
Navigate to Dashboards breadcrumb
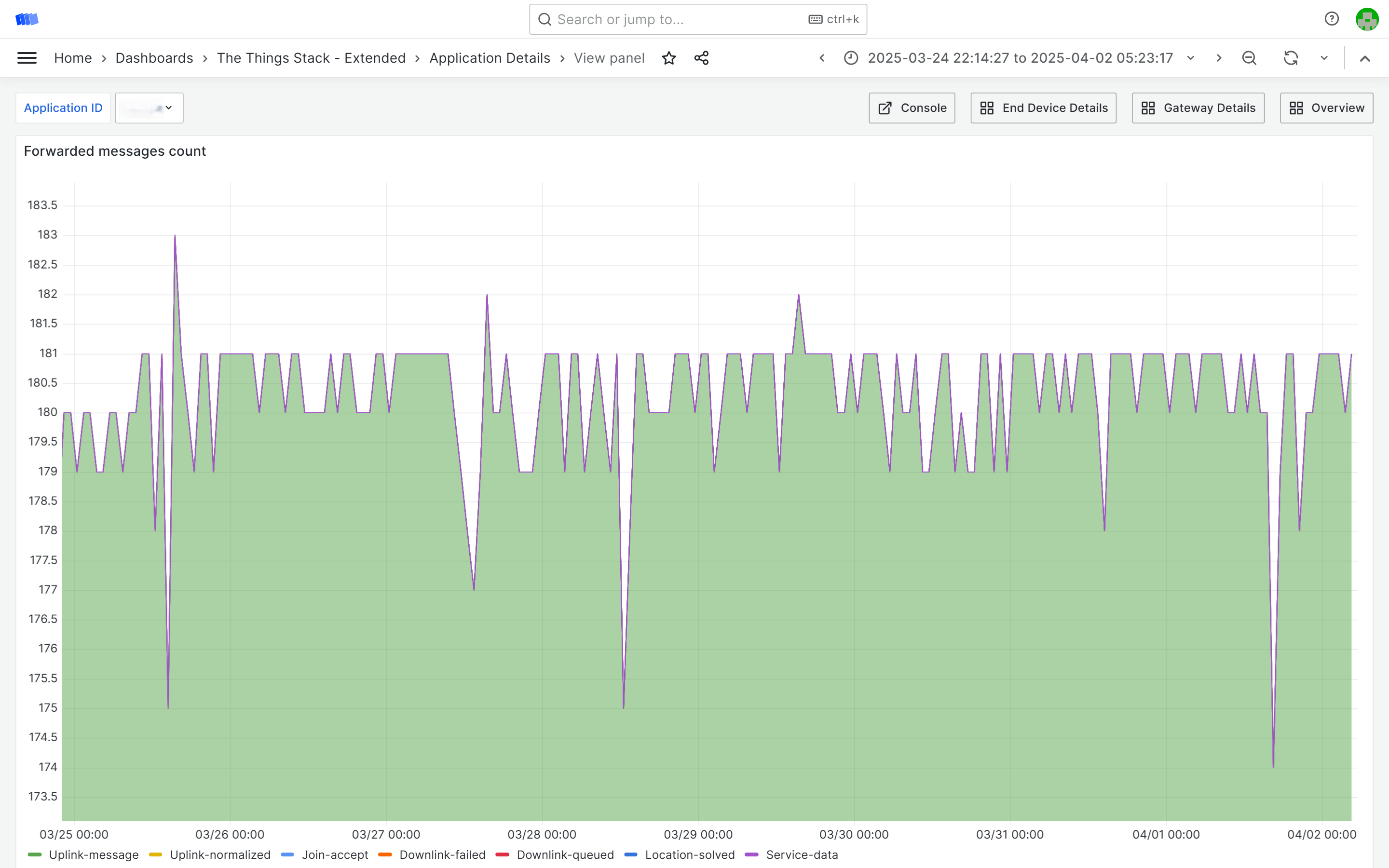point(154,58)
